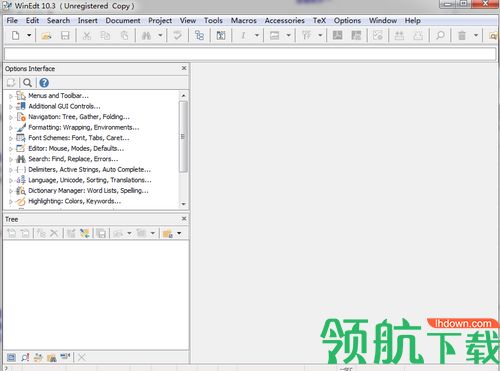The height and width of the screenshot is (371, 500).
Task: Click the magnifier search icon in Options Interface panel
Action: [27, 82]
